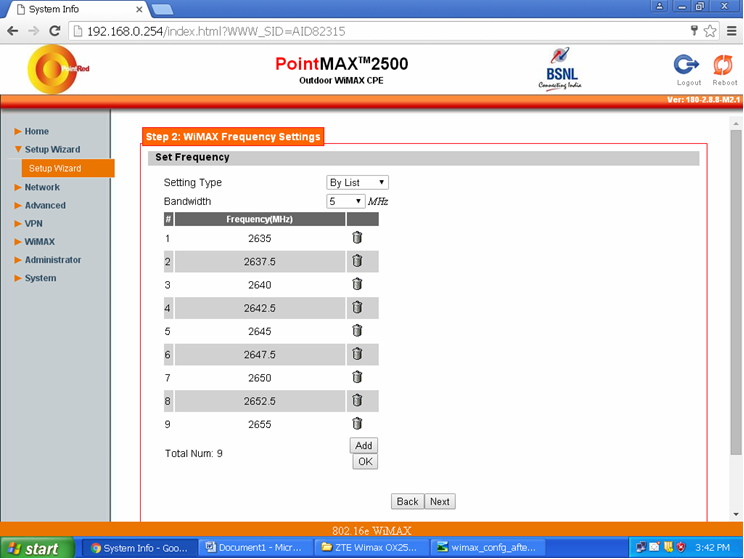
Task: Delete frequency 2642.5 with its trash icon
Action: click(x=357, y=307)
